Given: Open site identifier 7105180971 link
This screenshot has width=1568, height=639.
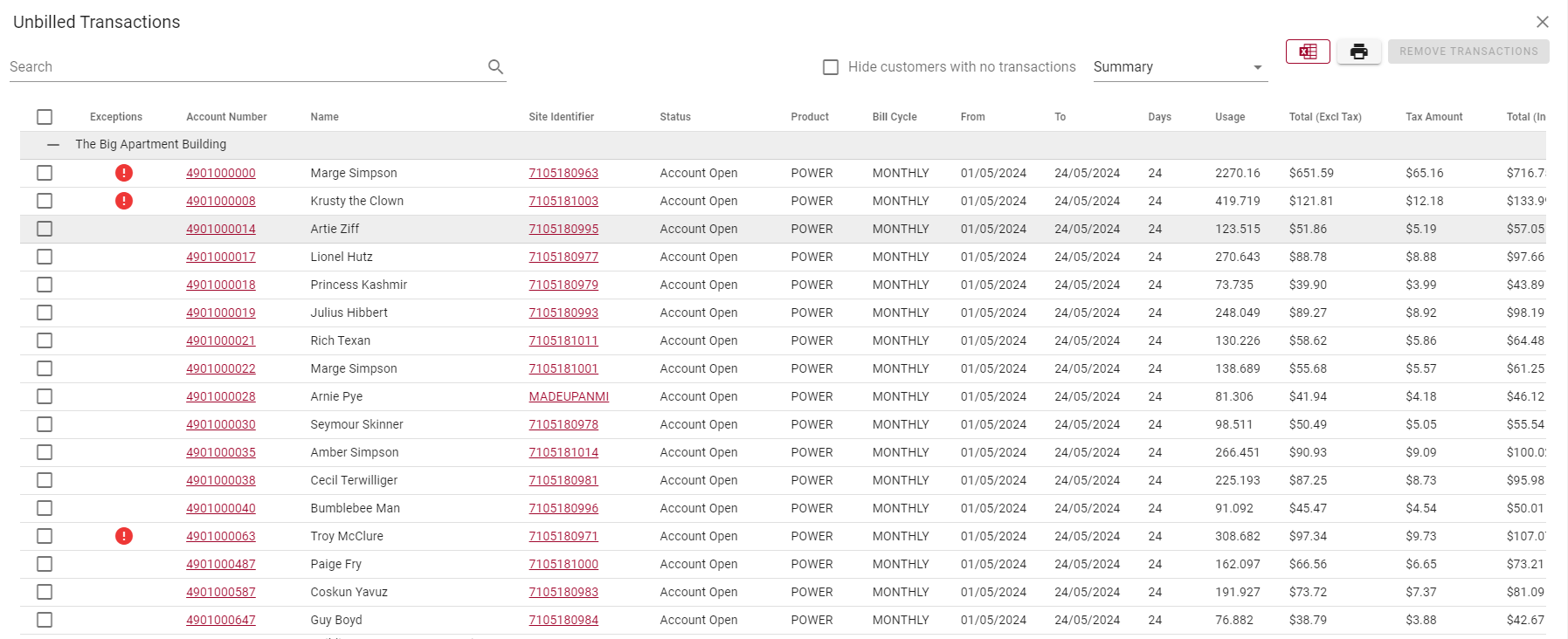Looking at the screenshot, I should pyautogui.click(x=563, y=536).
